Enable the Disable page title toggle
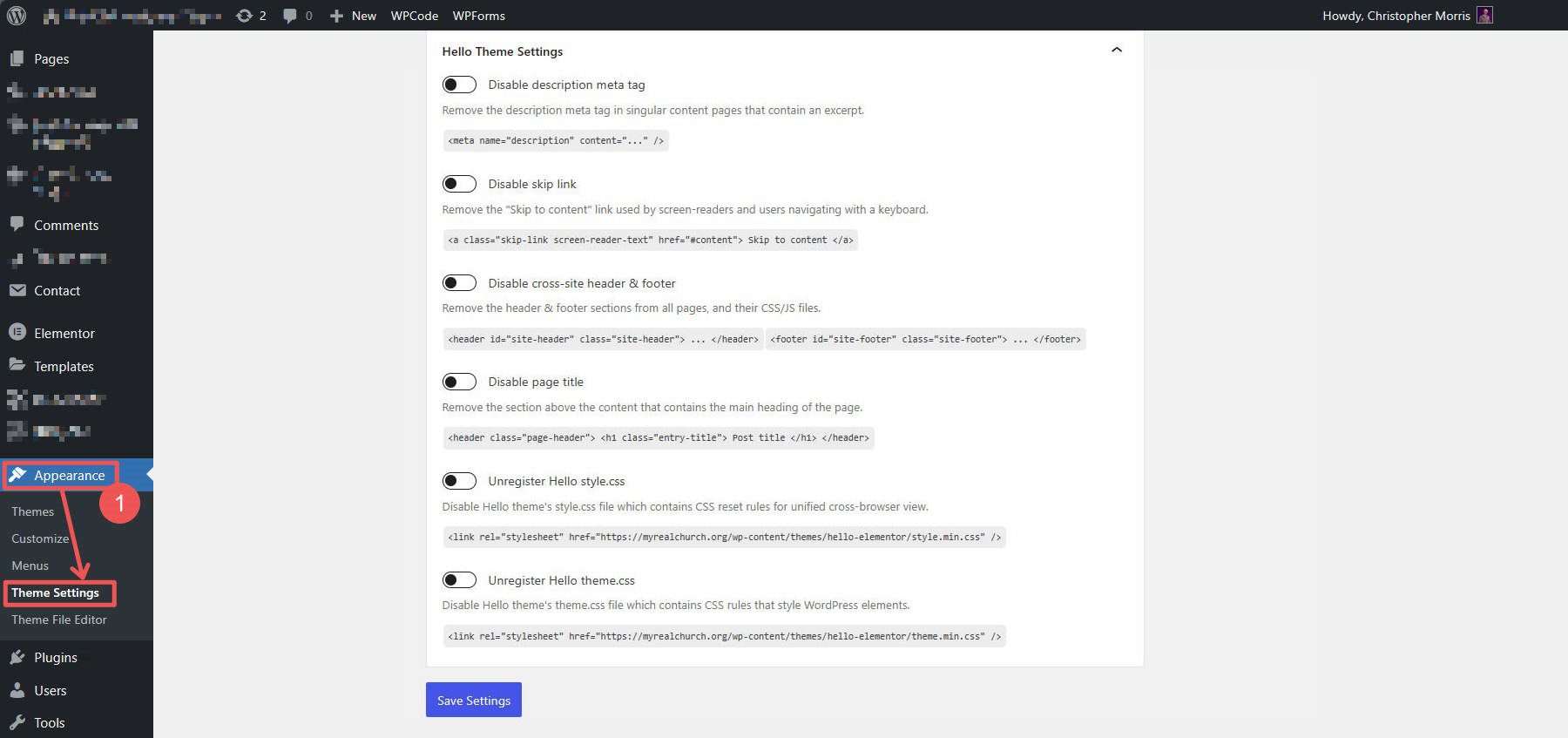The width and height of the screenshot is (1568, 738). pos(459,381)
